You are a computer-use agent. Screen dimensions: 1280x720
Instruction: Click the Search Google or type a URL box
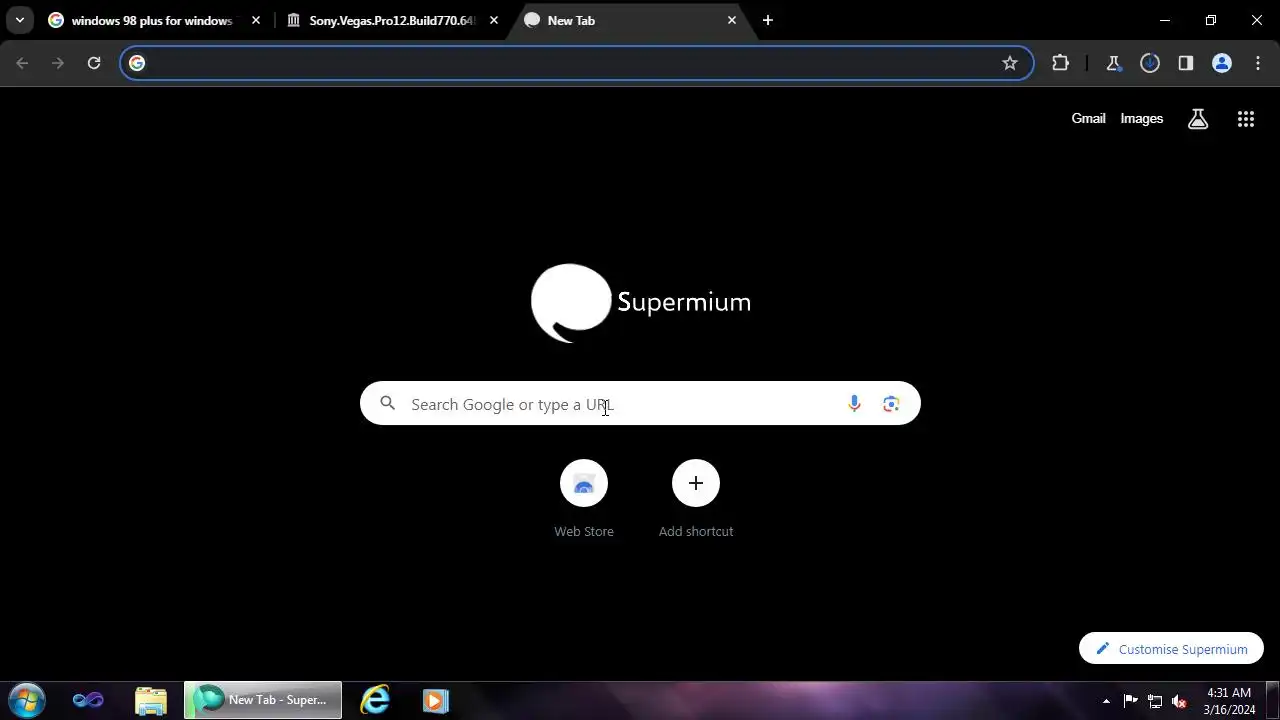click(x=640, y=404)
